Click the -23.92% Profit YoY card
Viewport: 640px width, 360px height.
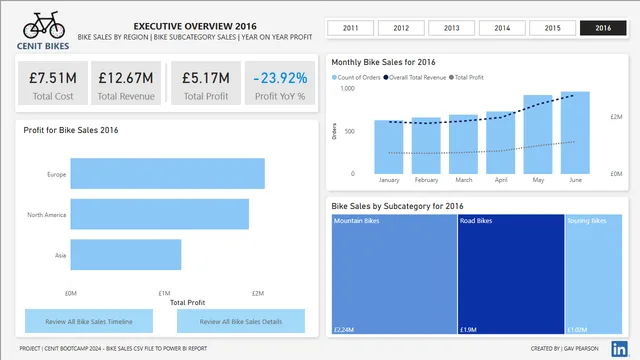click(280, 83)
